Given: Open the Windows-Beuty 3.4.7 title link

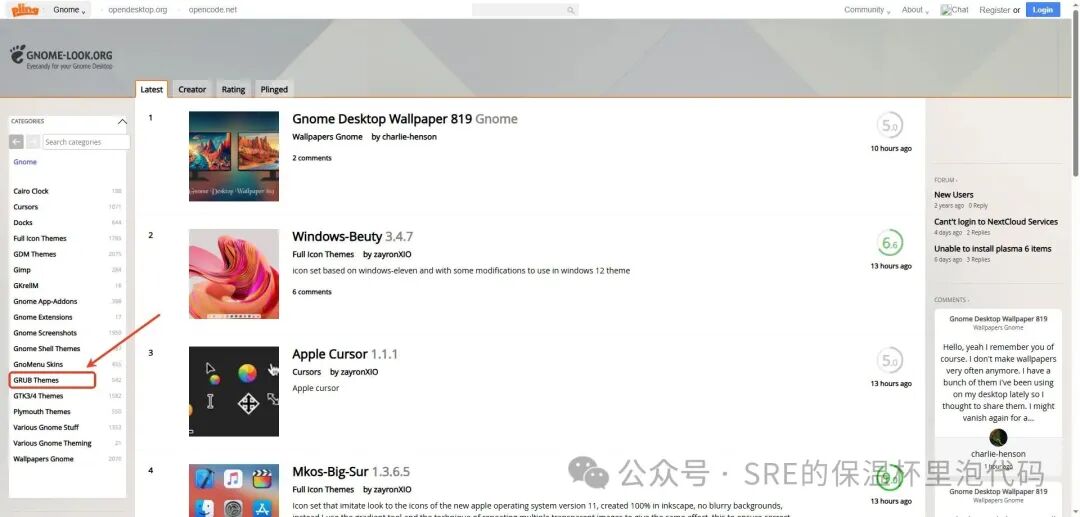Looking at the screenshot, I should tap(353, 236).
